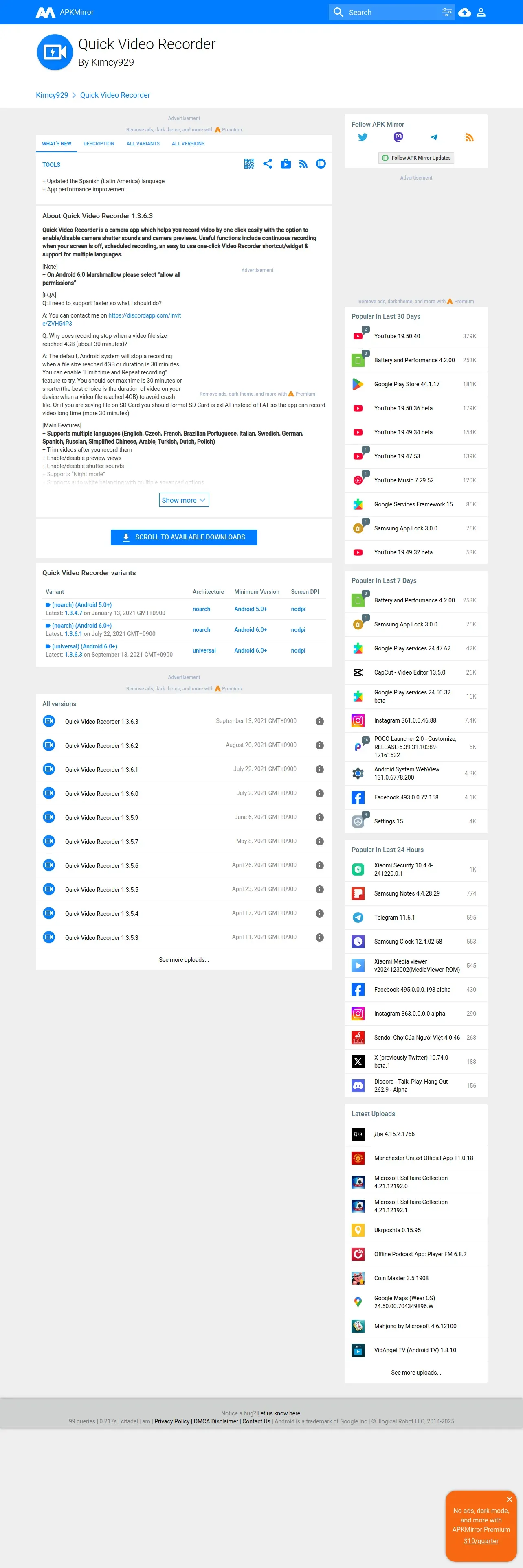Click See more uploads under Latest Uploads

(416, 1373)
